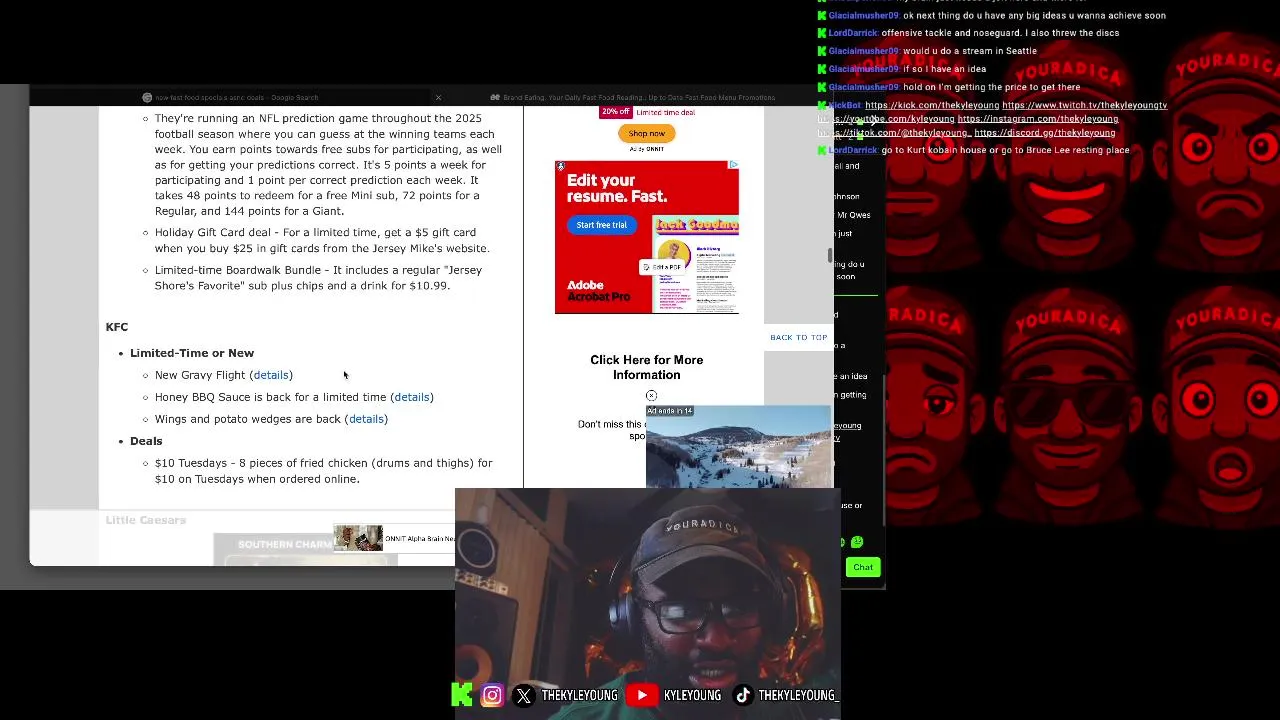The image size is (1280, 720).
Task: Click LordDarrick username on offensive tackle message
Action: tap(852, 33)
